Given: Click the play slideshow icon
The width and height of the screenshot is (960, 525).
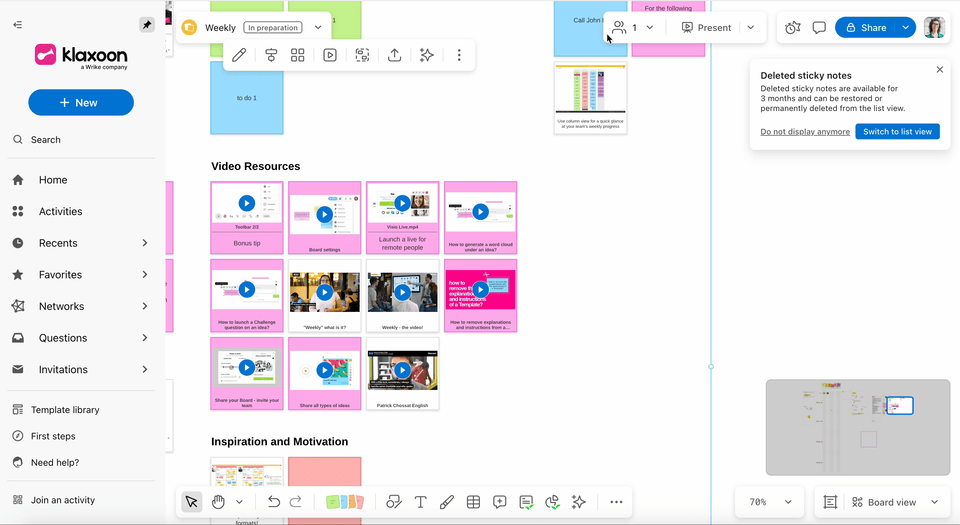Looking at the screenshot, I should [x=329, y=55].
